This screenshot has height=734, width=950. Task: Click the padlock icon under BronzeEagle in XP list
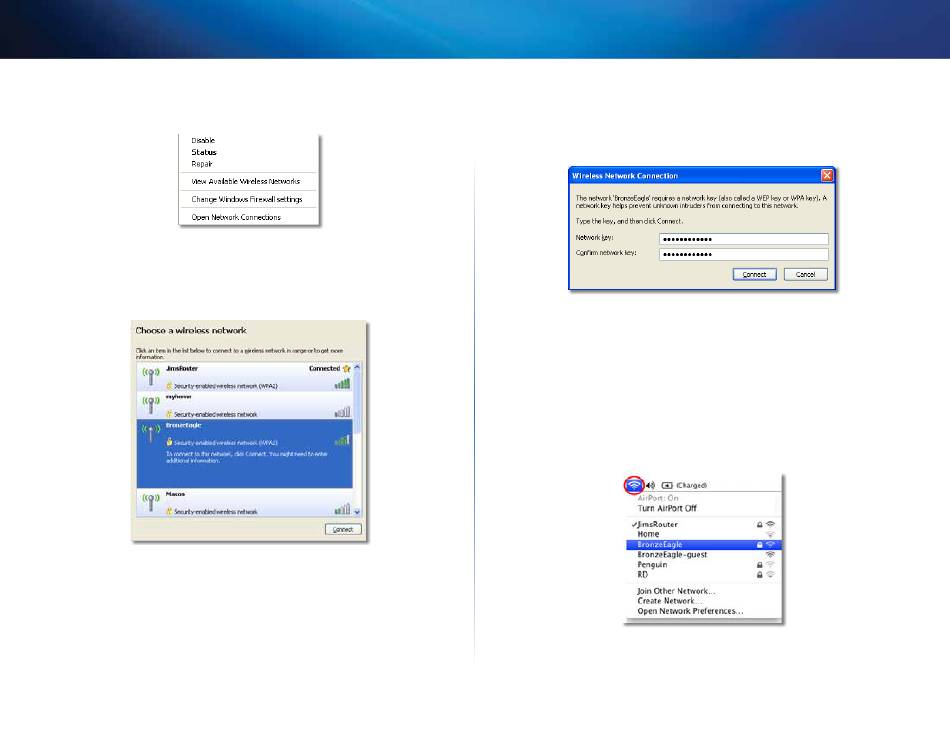tap(170, 442)
